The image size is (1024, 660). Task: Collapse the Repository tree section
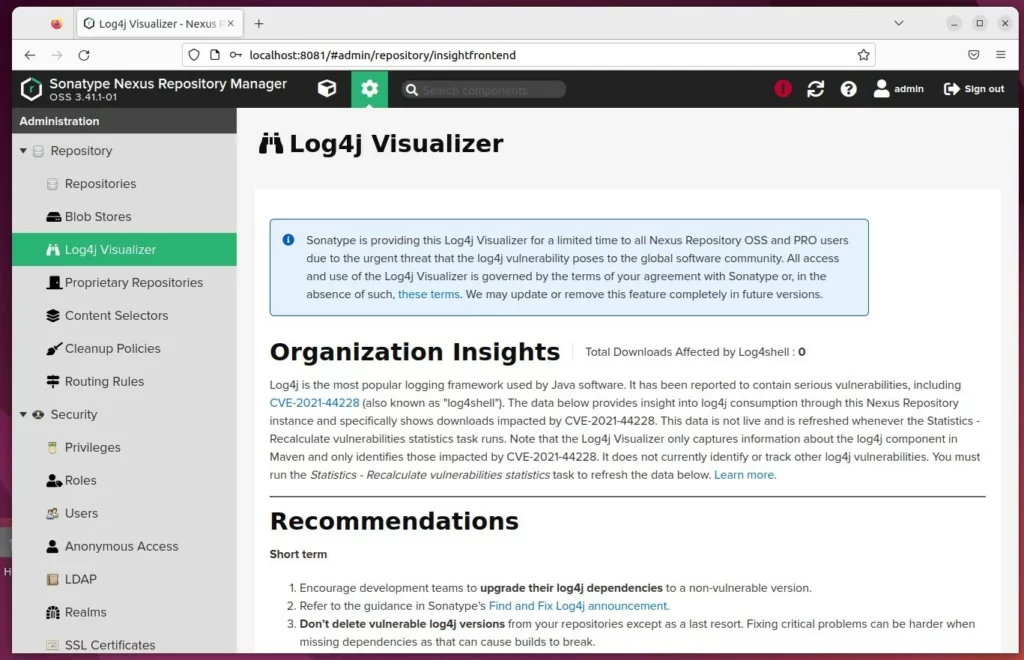(x=23, y=151)
